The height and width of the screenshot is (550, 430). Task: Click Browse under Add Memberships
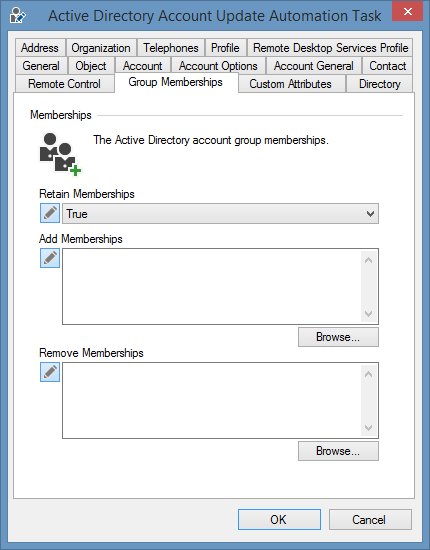click(338, 337)
